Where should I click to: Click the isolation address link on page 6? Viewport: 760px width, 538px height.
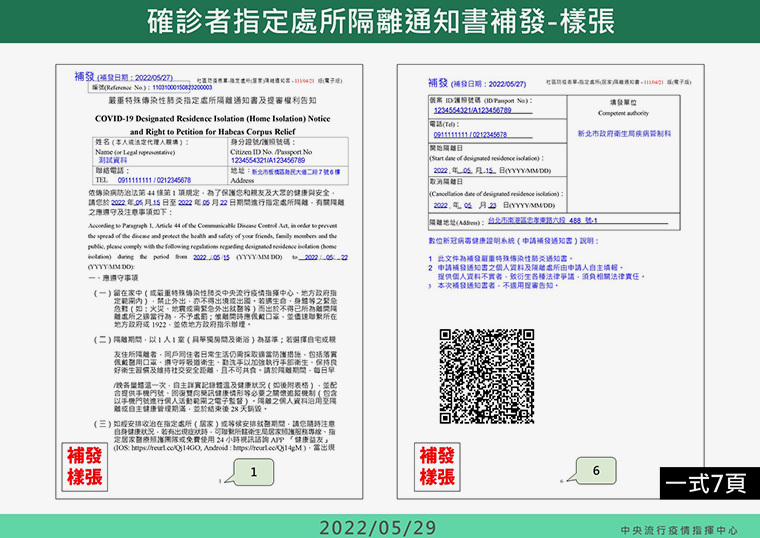click(542, 221)
